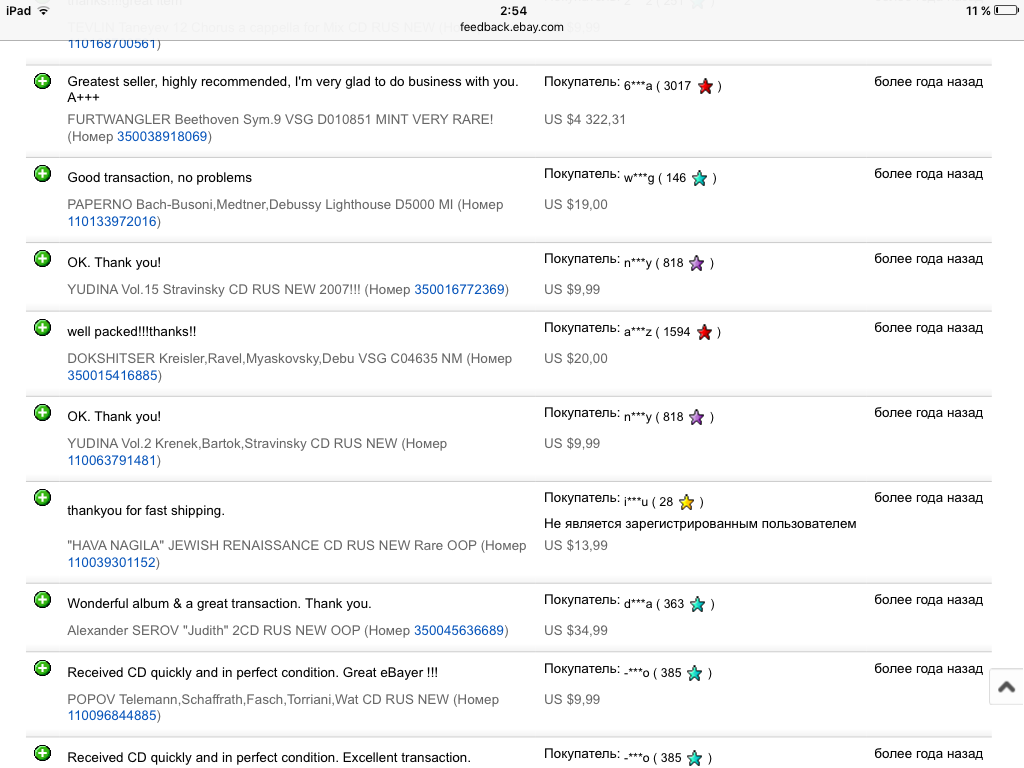Screen dimensions: 1024x768
Task: Open item number 110096844885 link
Action: point(112,715)
